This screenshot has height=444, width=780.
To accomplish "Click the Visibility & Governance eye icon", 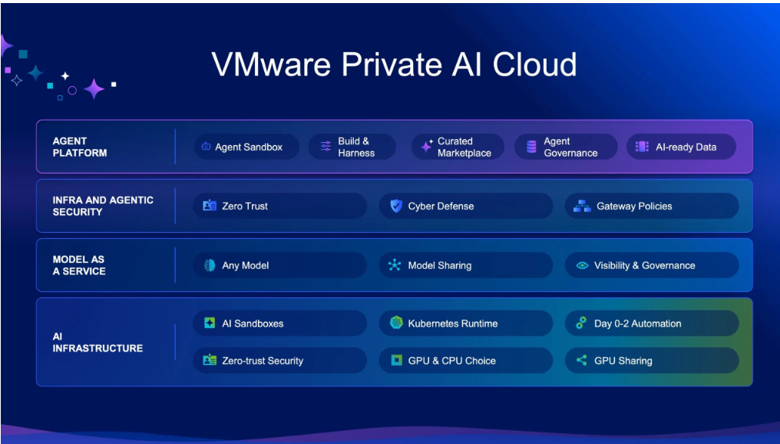I will coord(582,266).
